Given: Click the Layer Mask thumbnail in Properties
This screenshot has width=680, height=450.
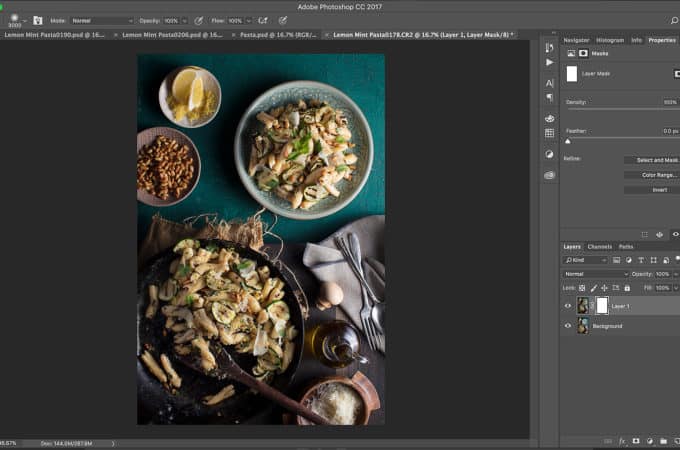Looking at the screenshot, I should pyautogui.click(x=572, y=74).
